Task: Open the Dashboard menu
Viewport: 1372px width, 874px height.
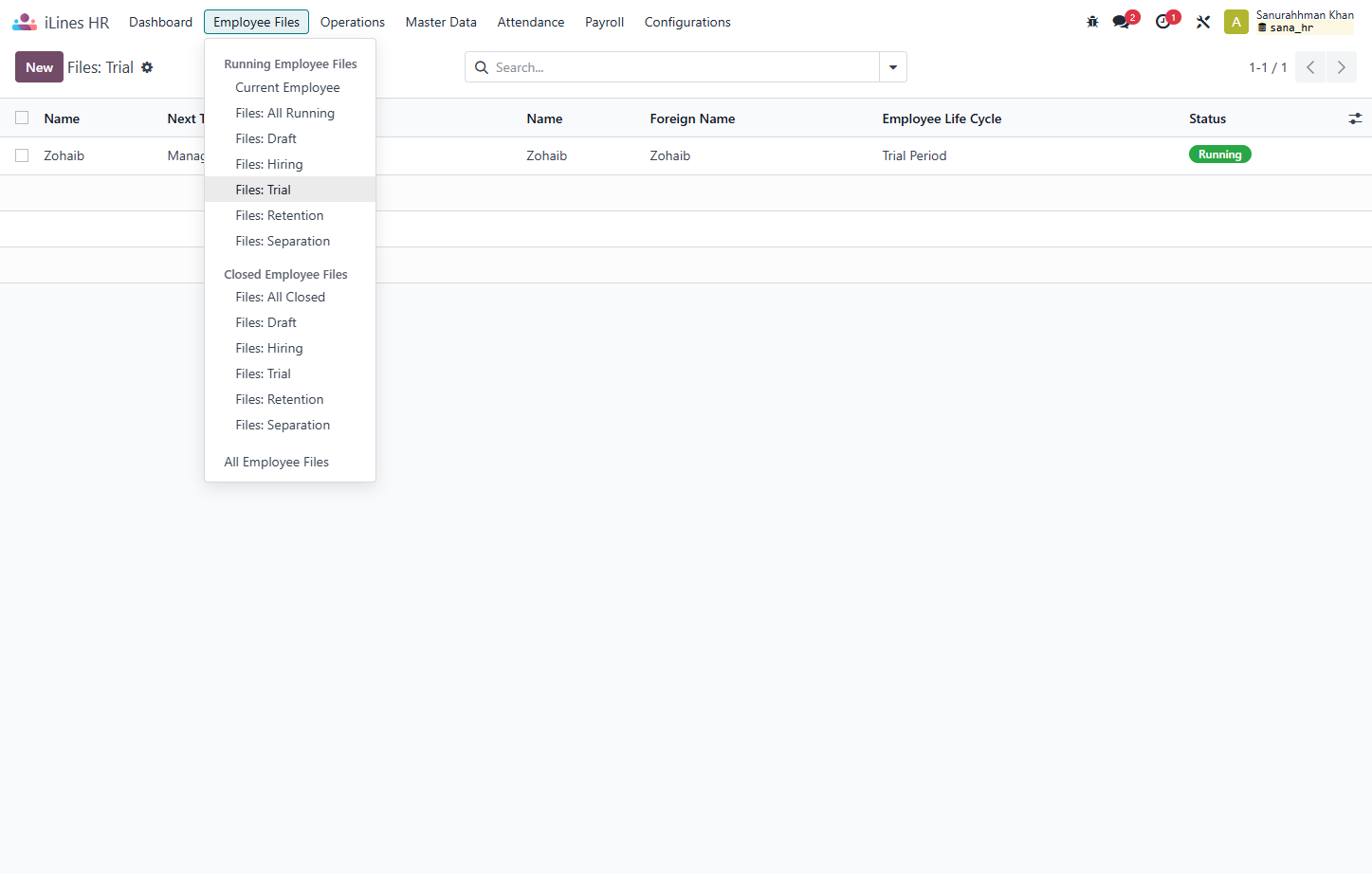Action: tap(160, 22)
